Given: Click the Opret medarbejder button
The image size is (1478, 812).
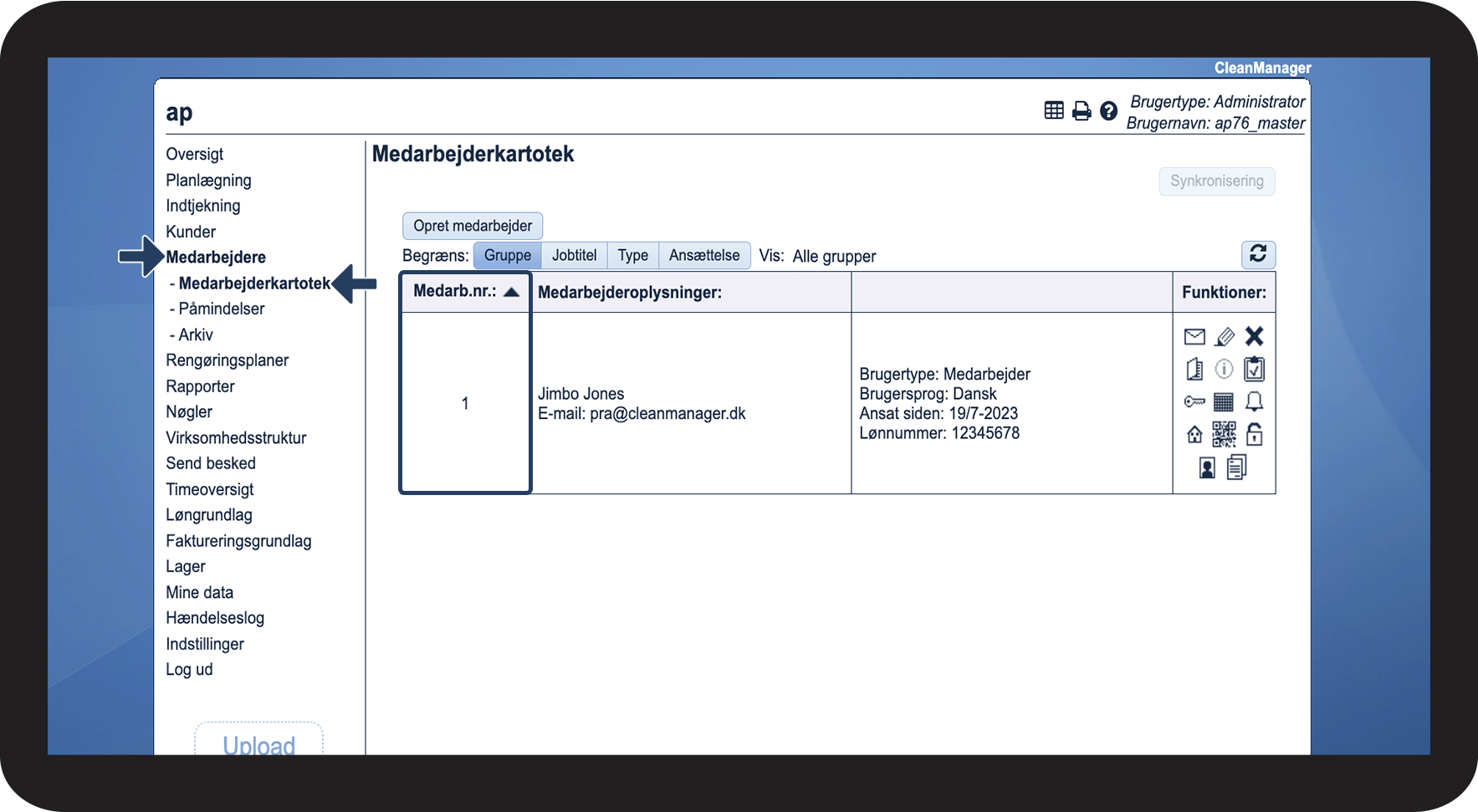Looking at the screenshot, I should [473, 226].
